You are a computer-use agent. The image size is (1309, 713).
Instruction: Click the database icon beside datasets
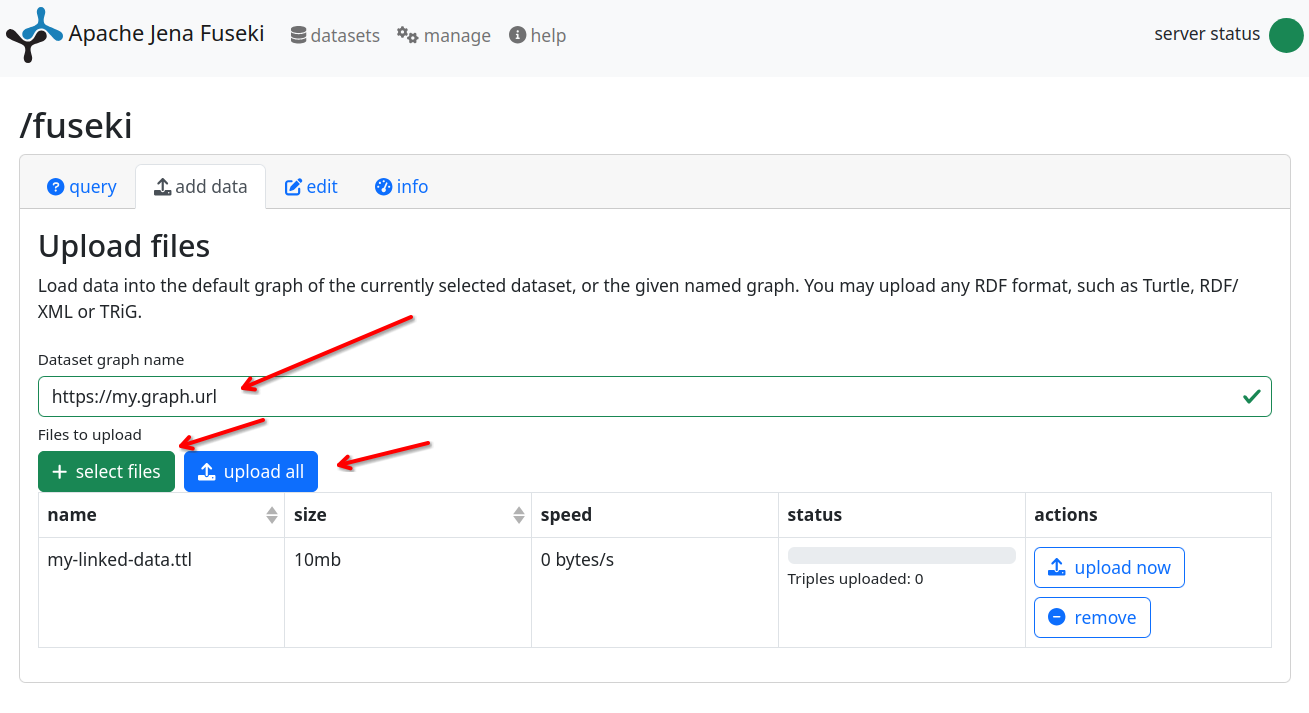[298, 35]
